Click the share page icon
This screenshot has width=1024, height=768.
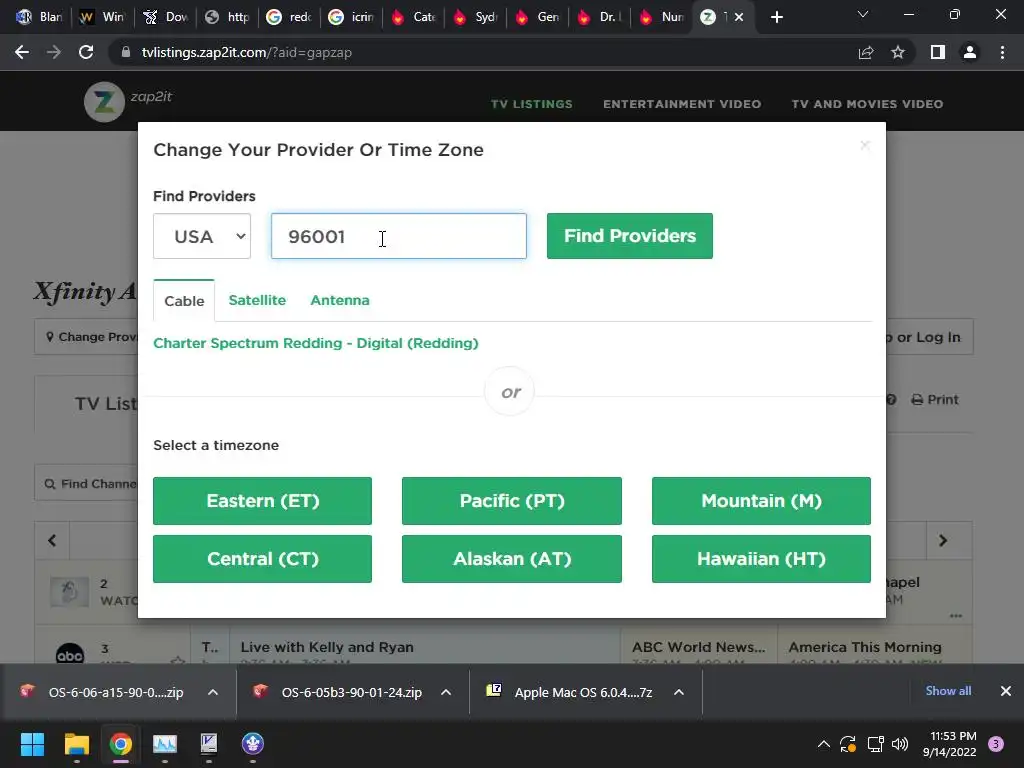pyautogui.click(x=866, y=52)
